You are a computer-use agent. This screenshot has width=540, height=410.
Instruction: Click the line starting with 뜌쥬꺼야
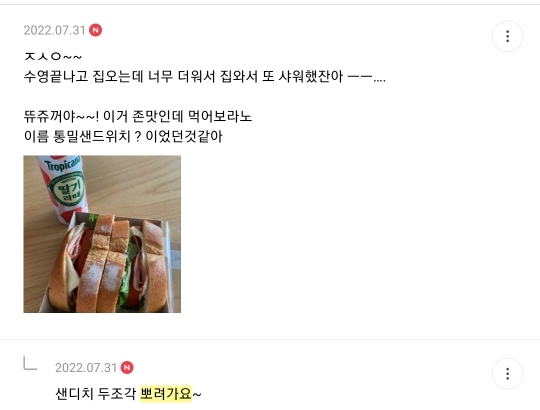click(x=138, y=116)
